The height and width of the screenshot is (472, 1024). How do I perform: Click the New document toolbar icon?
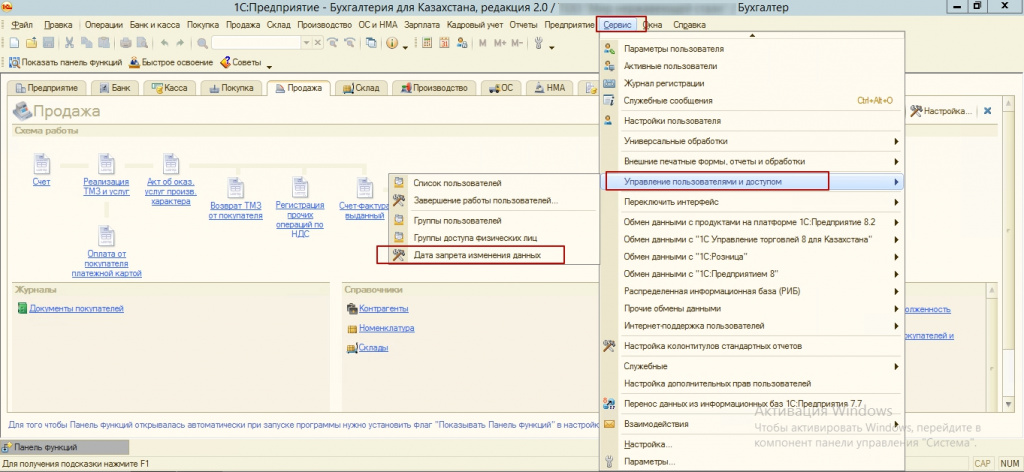click(14, 43)
